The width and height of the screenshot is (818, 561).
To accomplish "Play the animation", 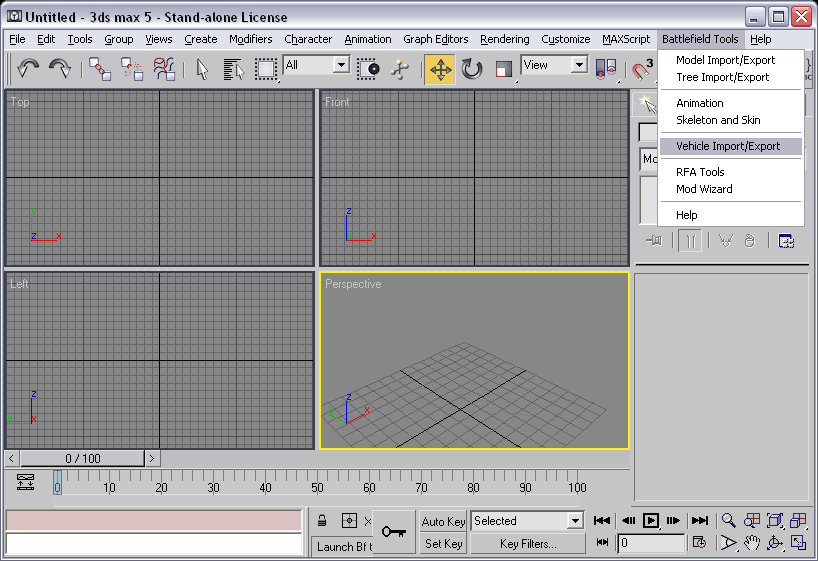I will coord(651,520).
